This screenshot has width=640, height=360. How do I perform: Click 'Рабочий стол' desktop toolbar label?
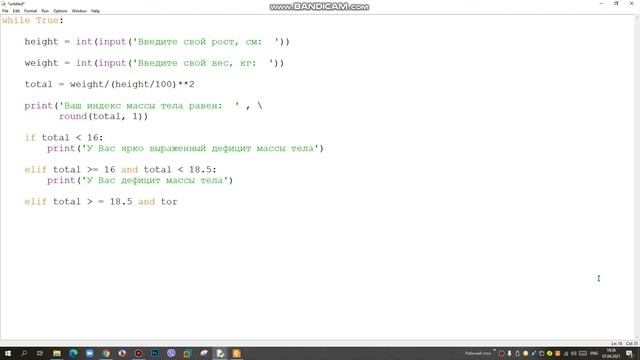[x=478, y=353]
